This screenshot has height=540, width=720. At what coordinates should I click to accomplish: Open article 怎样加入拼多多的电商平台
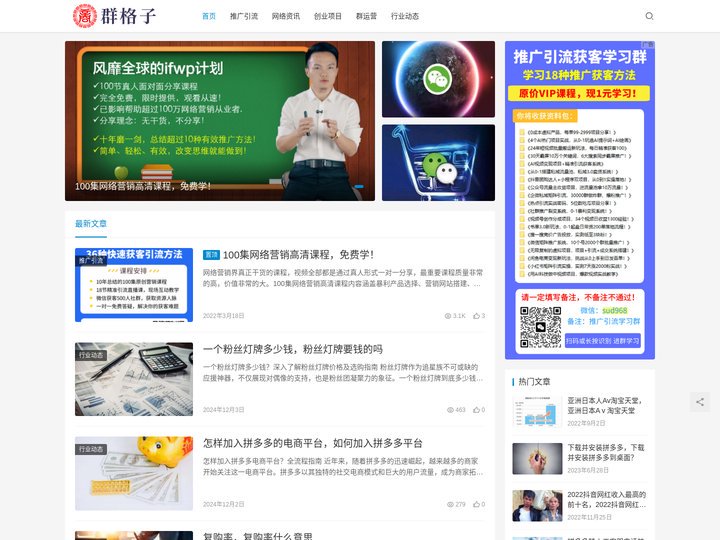[x=313, y=443]
